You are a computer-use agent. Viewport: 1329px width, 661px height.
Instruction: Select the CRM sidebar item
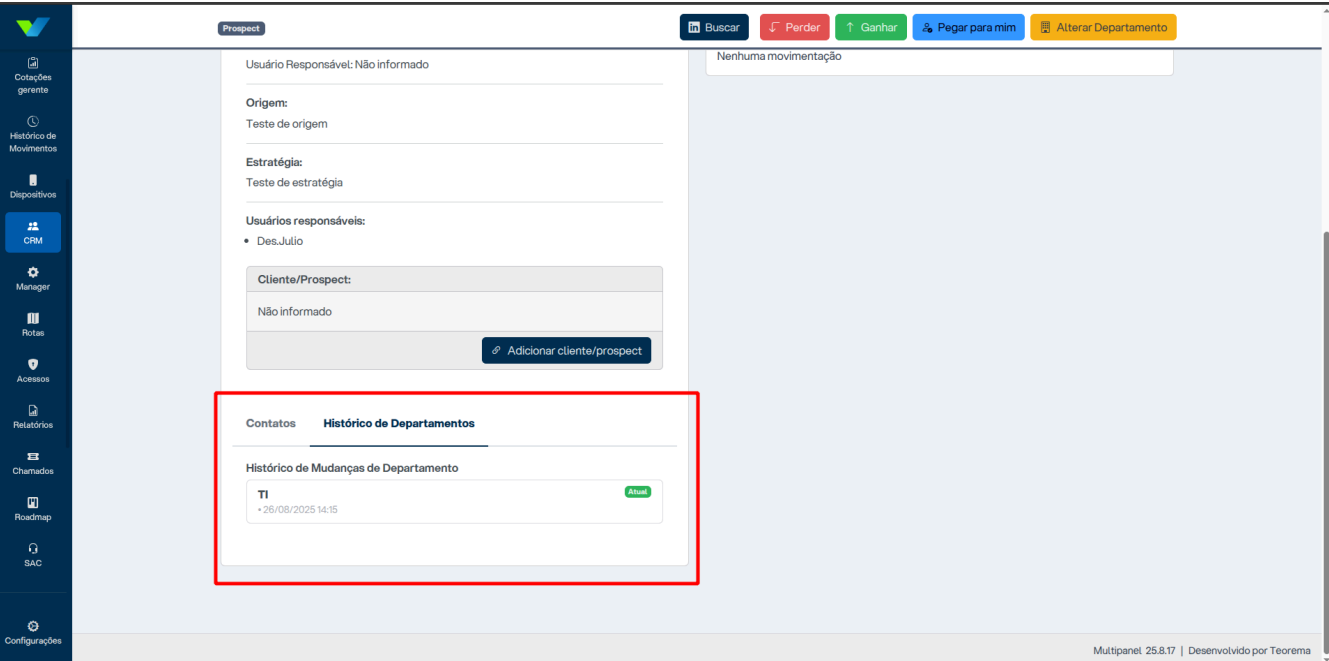[33, 232]
